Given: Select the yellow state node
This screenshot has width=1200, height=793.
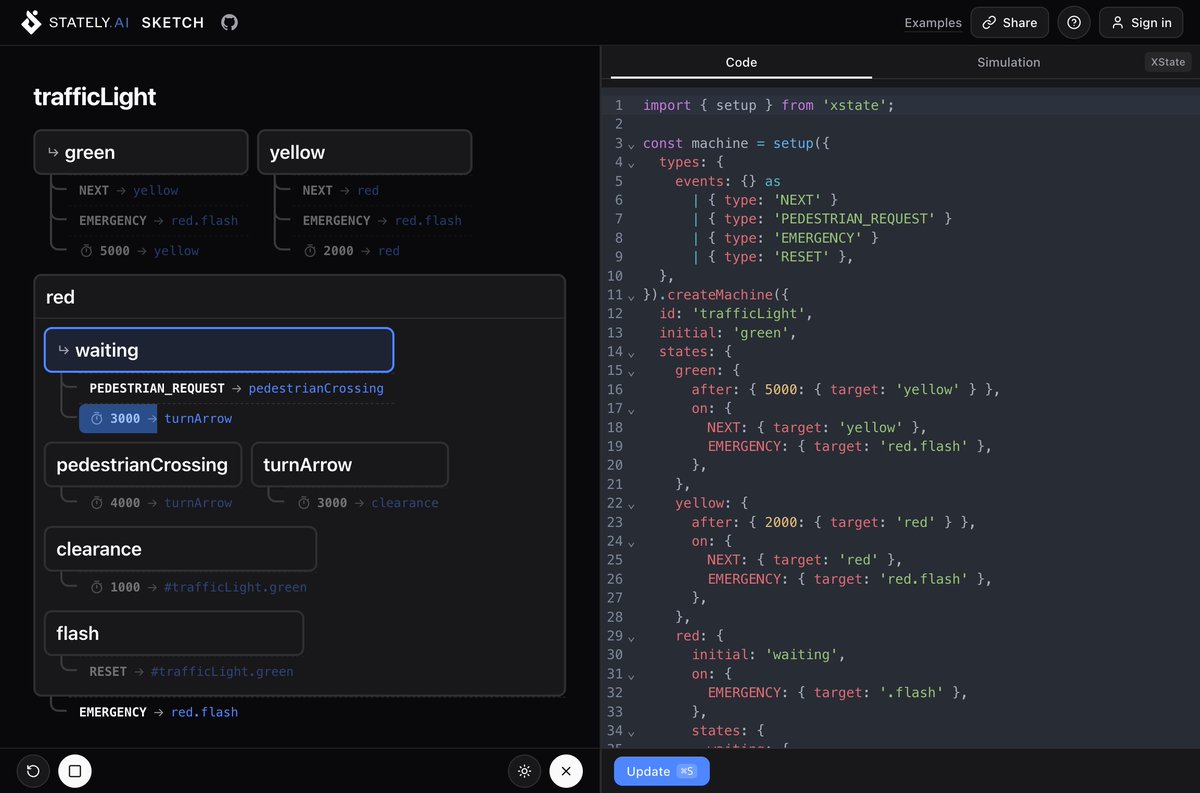Looking at the screenshot, I should pos(364,152).
